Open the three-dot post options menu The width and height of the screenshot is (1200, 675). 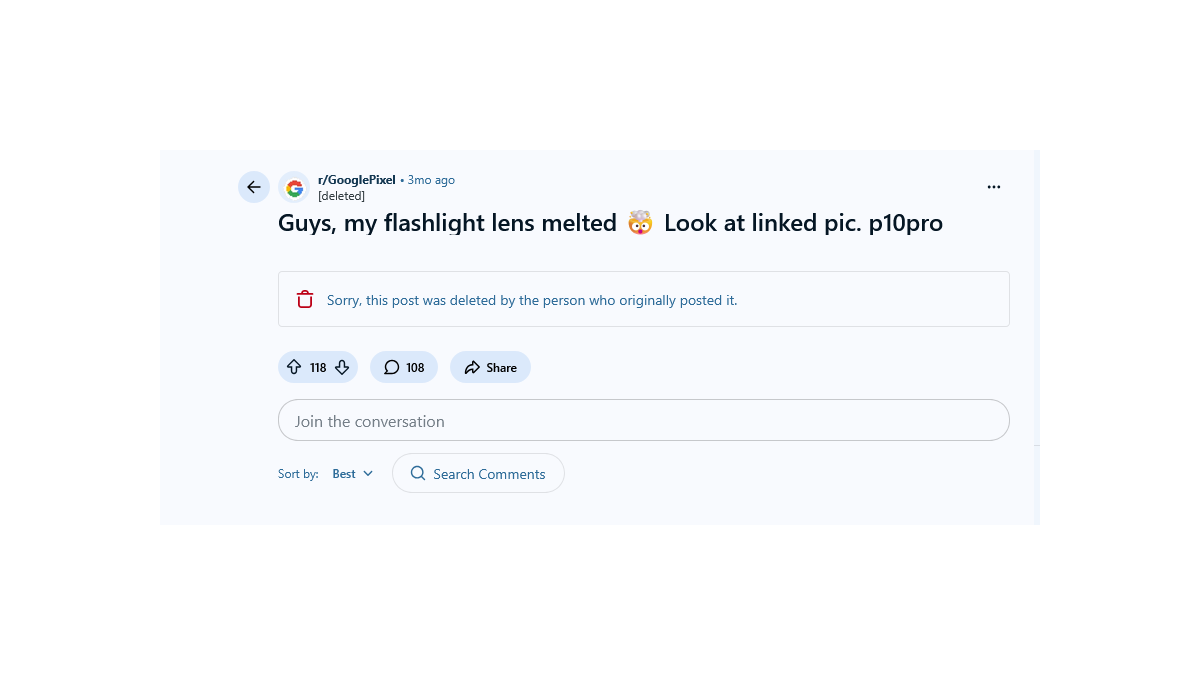(994, 187)
